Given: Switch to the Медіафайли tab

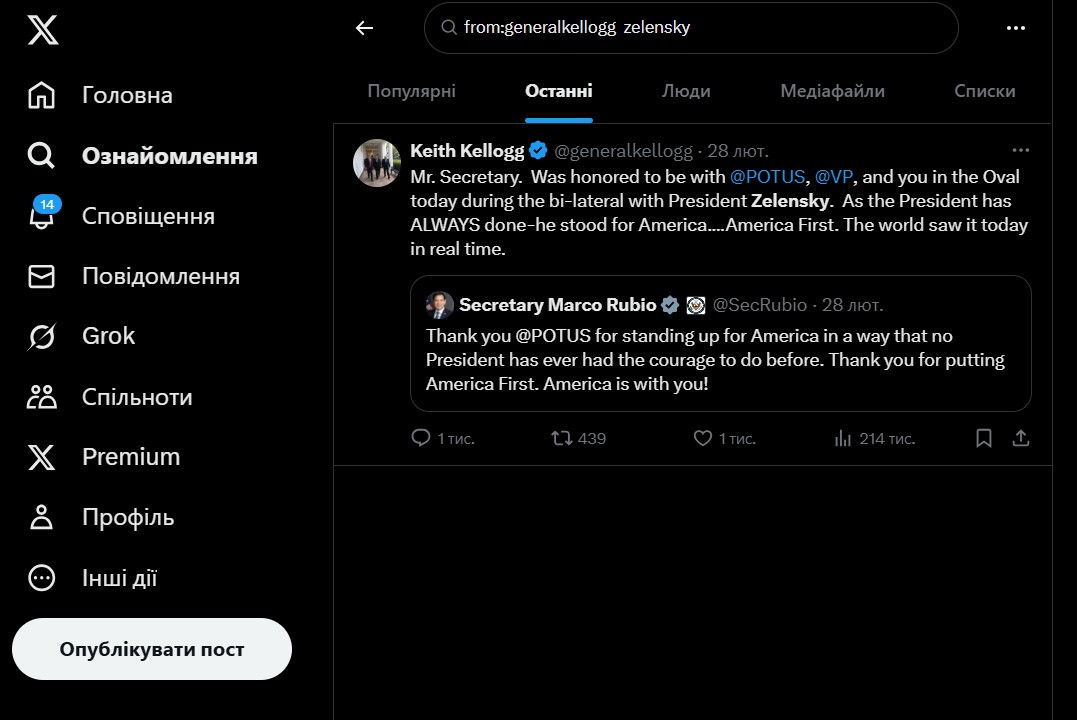Looking at the screenshot, I should click(832, 91).
